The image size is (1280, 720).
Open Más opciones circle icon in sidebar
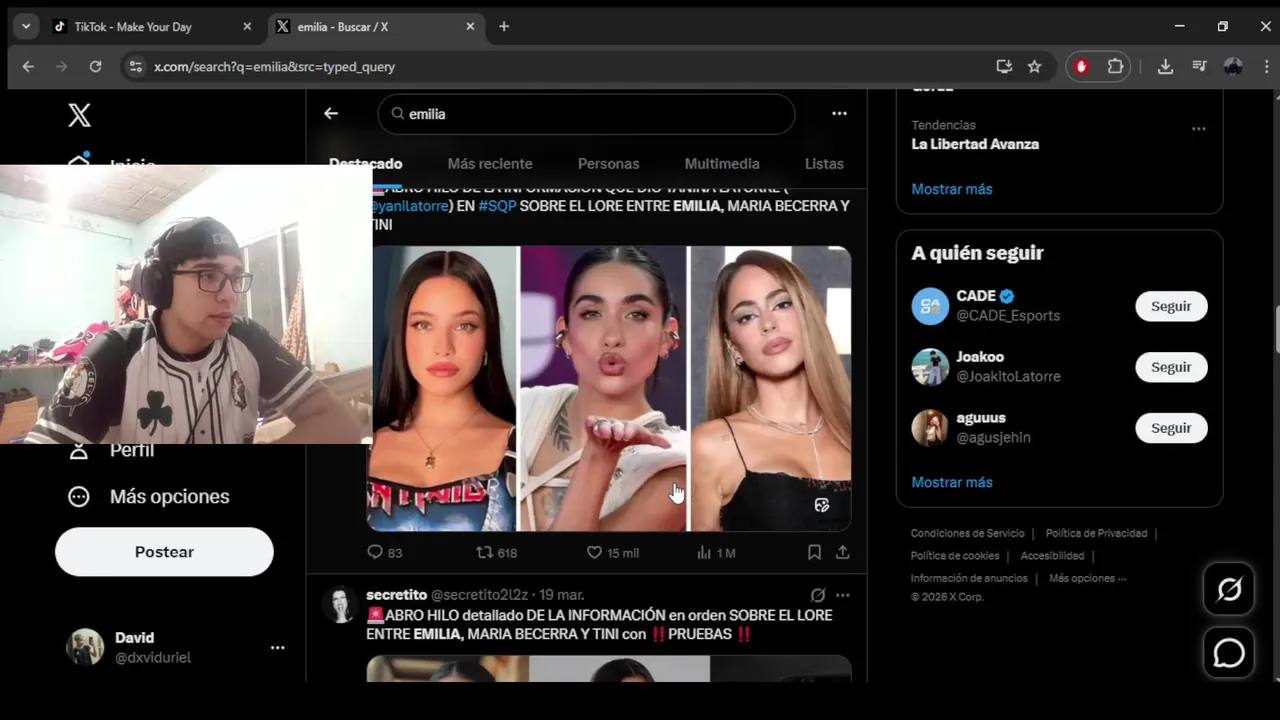point(79,497)
